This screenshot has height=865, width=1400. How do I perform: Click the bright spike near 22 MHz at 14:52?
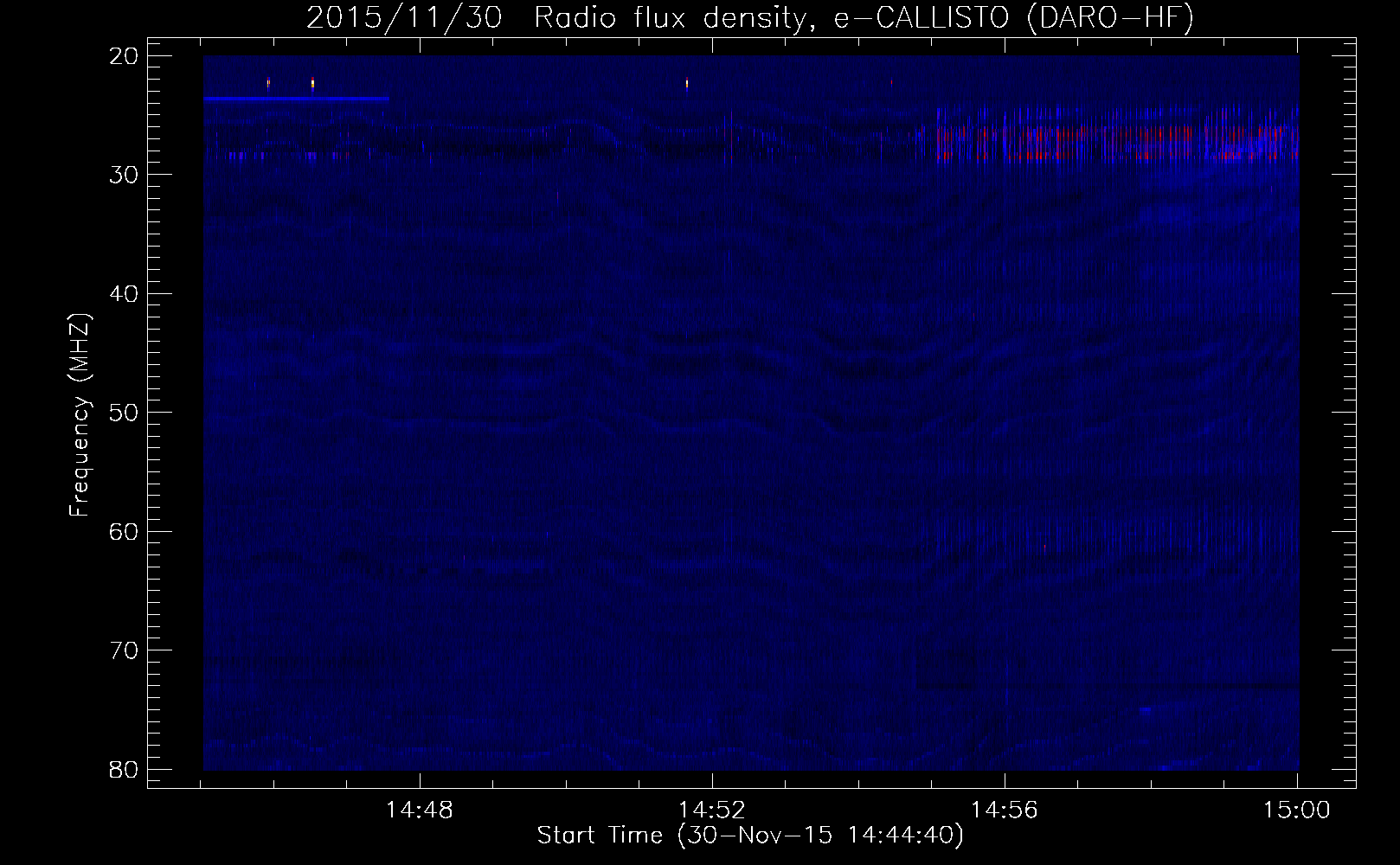point(687,84)
